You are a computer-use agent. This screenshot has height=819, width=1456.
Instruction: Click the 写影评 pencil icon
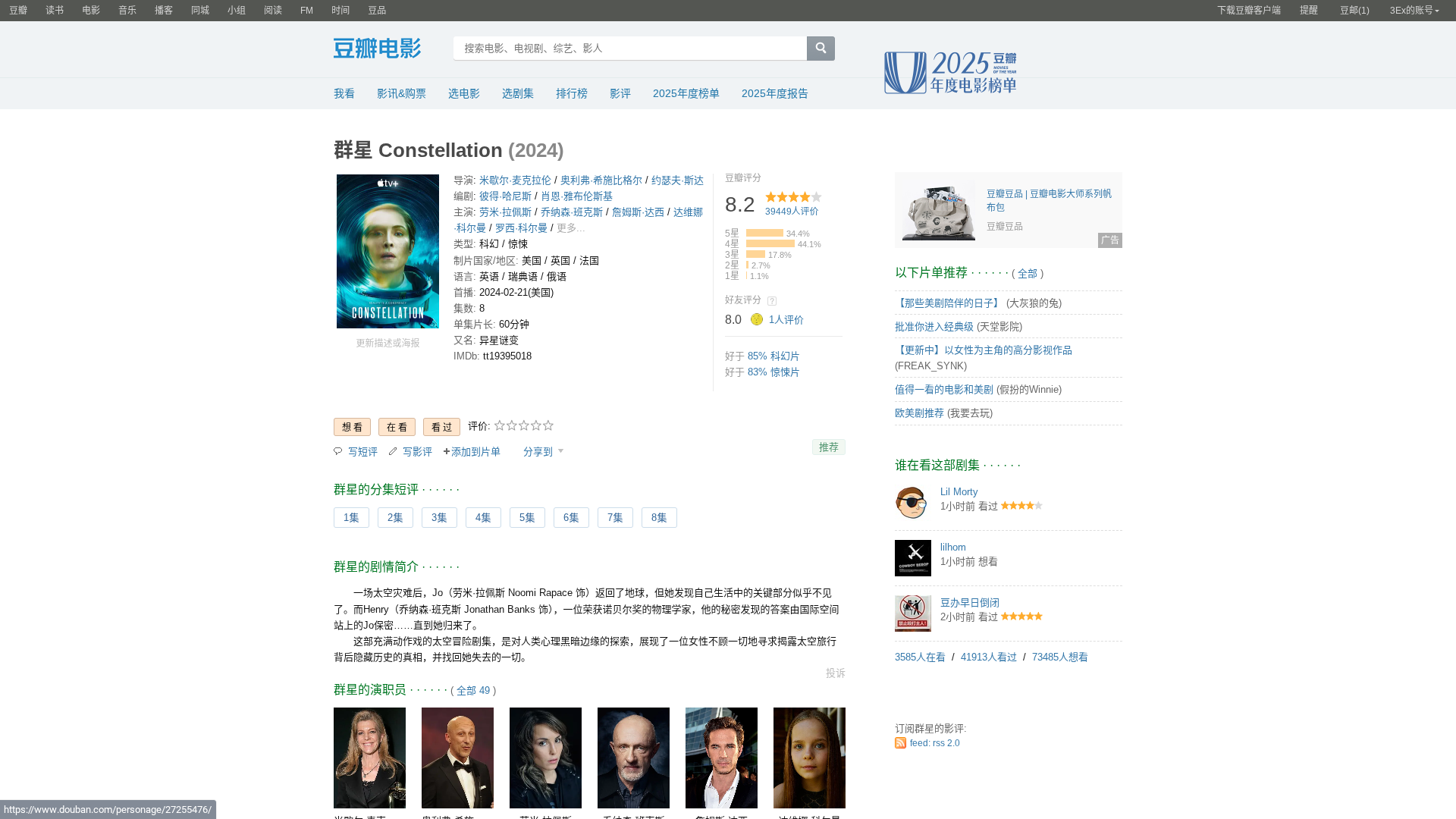[x=393, y=451]
